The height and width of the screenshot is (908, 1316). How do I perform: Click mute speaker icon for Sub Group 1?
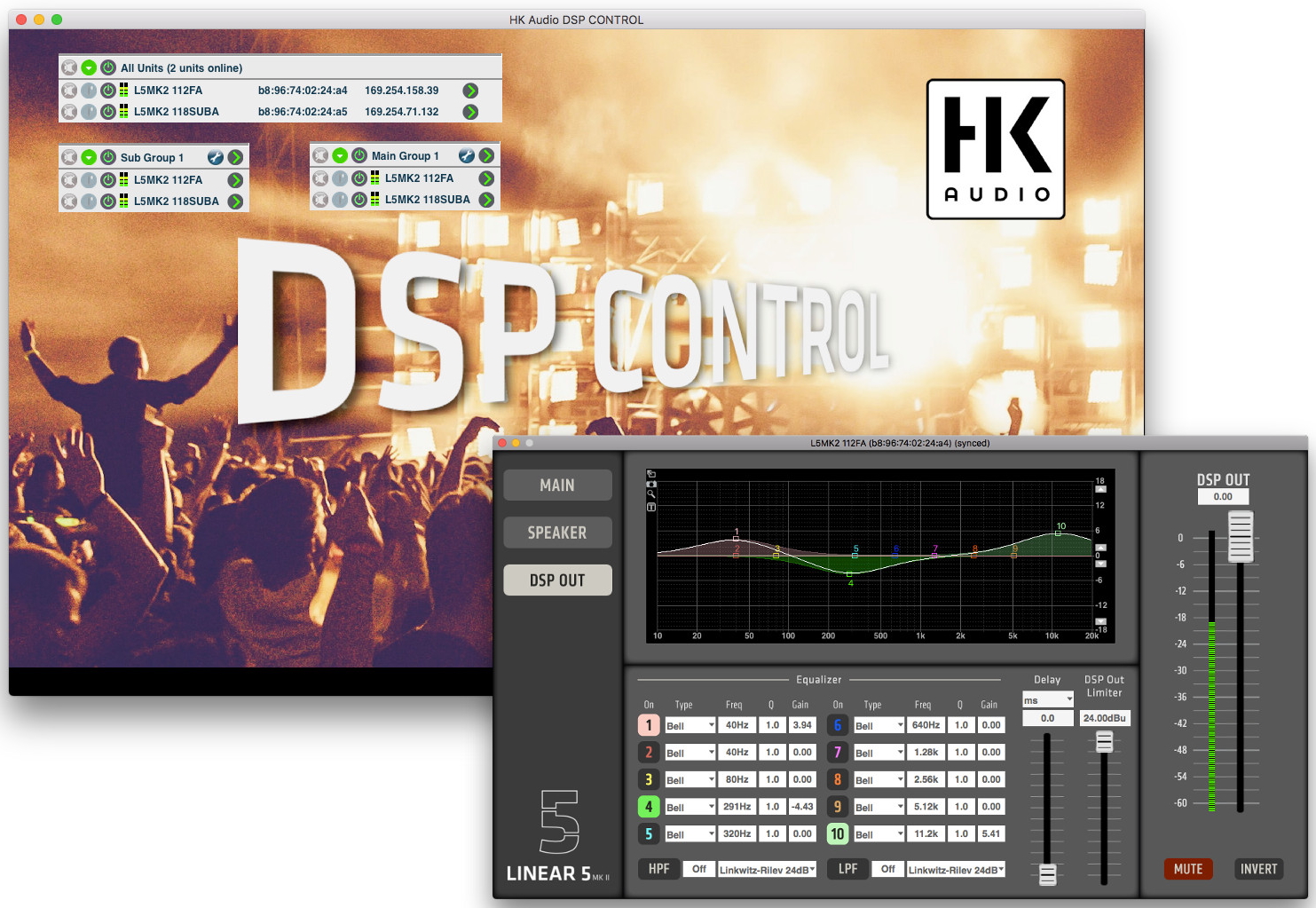[x=69, y=157]
